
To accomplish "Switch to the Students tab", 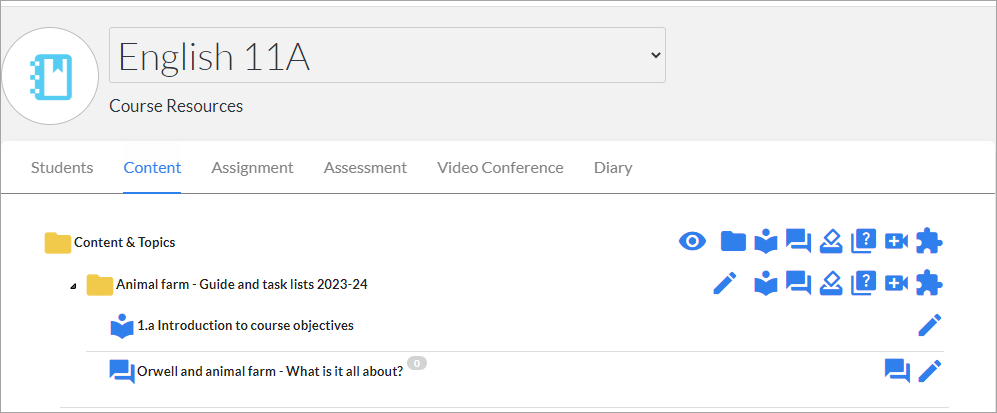I will click(x=62, y=168).
